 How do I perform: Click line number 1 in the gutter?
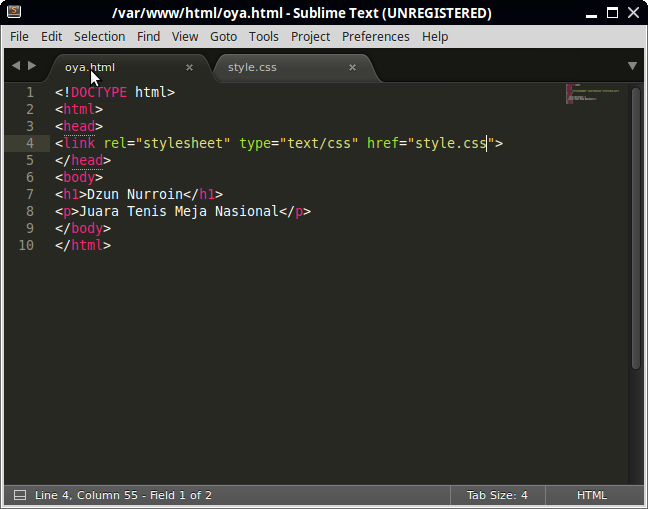[x=30, y=92]
